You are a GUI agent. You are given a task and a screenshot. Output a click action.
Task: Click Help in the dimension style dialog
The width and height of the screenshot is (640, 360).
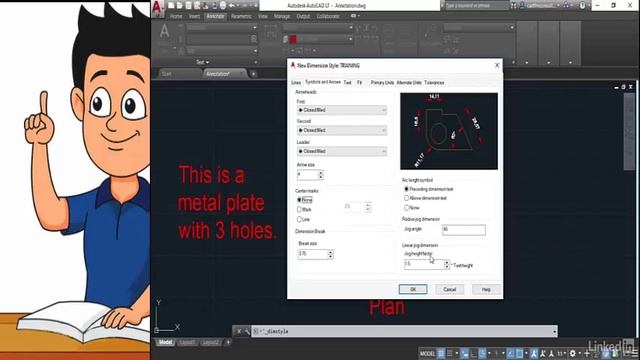click(486, 289)
